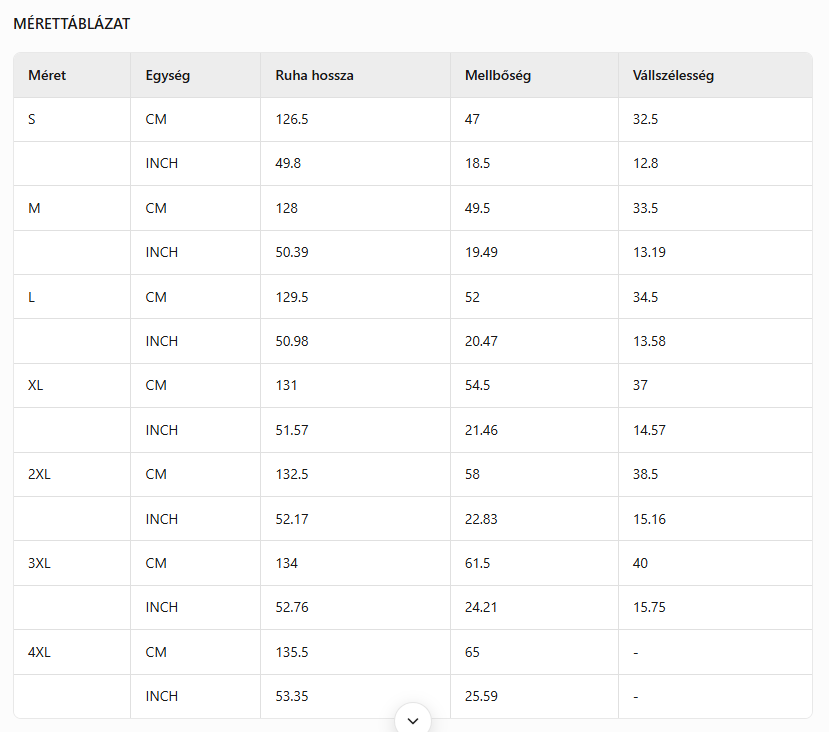Expand the size table with the chevron-down button
The width and height of the screenshot is (829, 732).
point(413,720)
